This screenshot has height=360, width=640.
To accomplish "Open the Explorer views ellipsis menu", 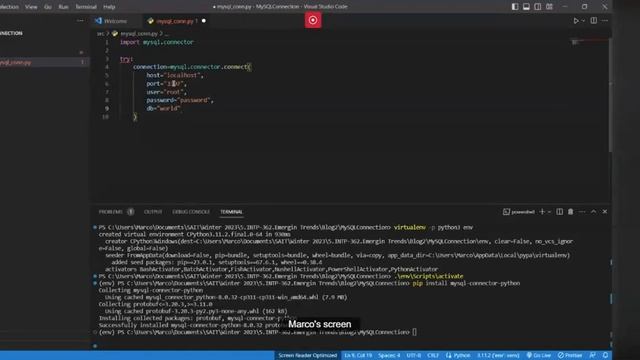I will tap(80, 20).
